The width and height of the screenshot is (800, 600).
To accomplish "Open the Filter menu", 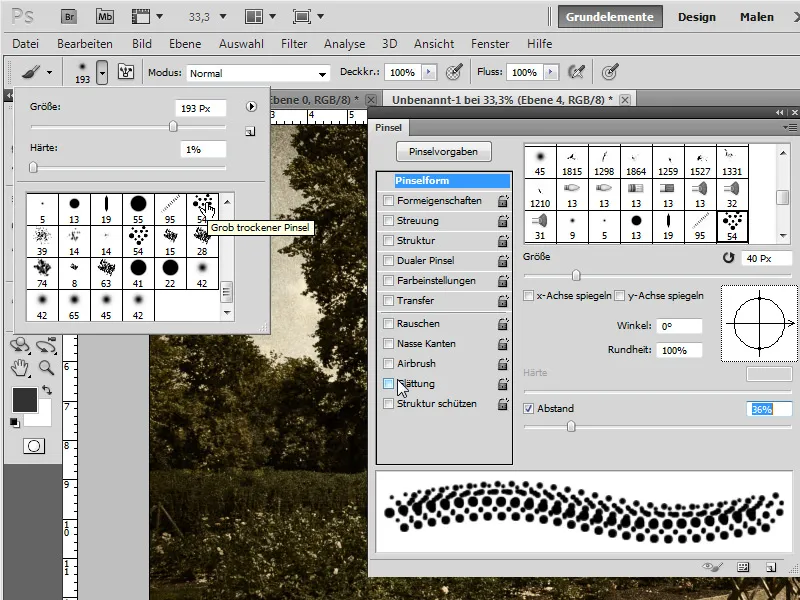I will (x=294, y=44).
